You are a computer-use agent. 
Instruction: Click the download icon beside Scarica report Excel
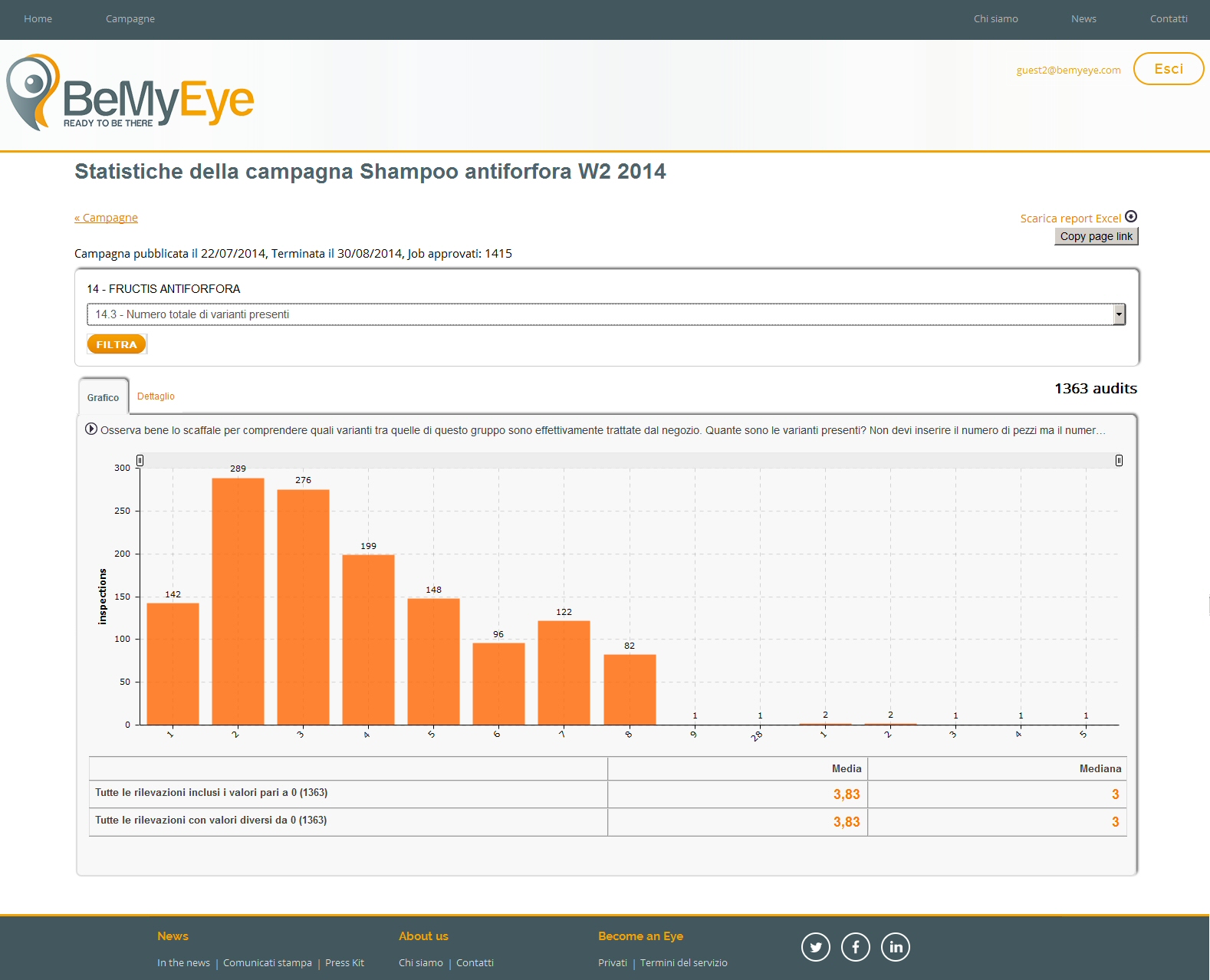coord(1131,217)
